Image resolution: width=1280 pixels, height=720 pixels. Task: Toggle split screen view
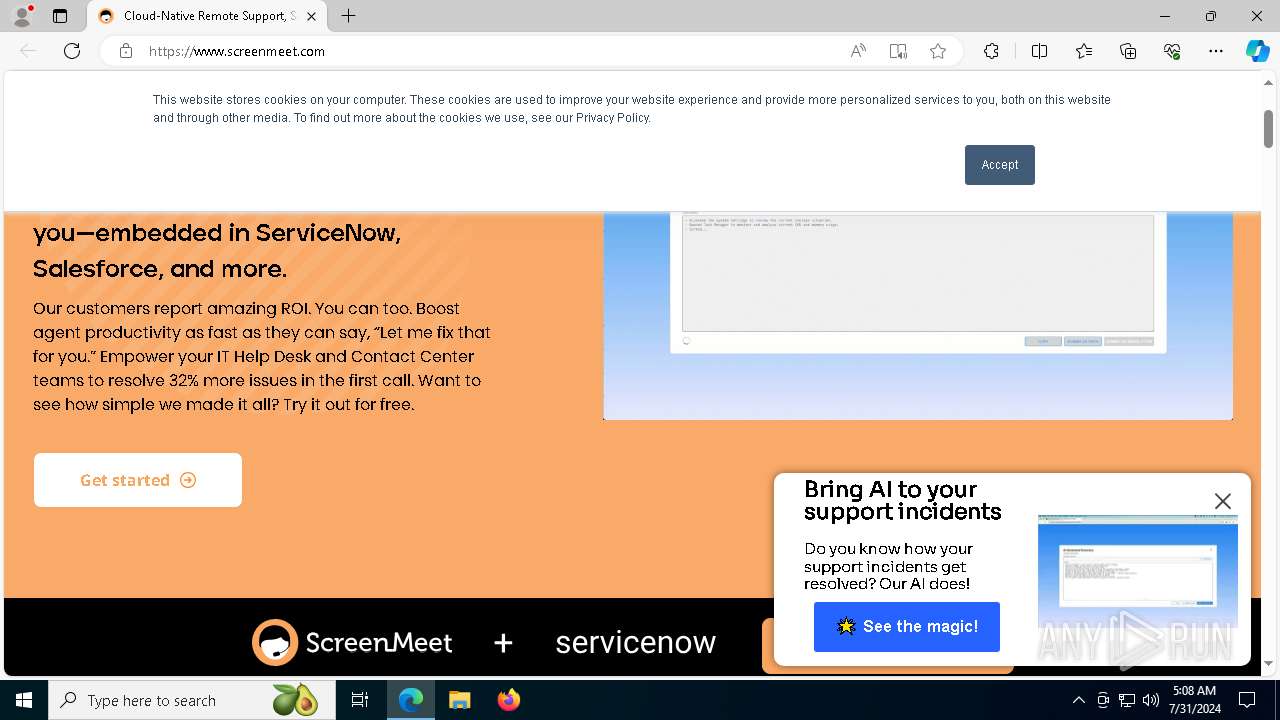pos(1039,51)
